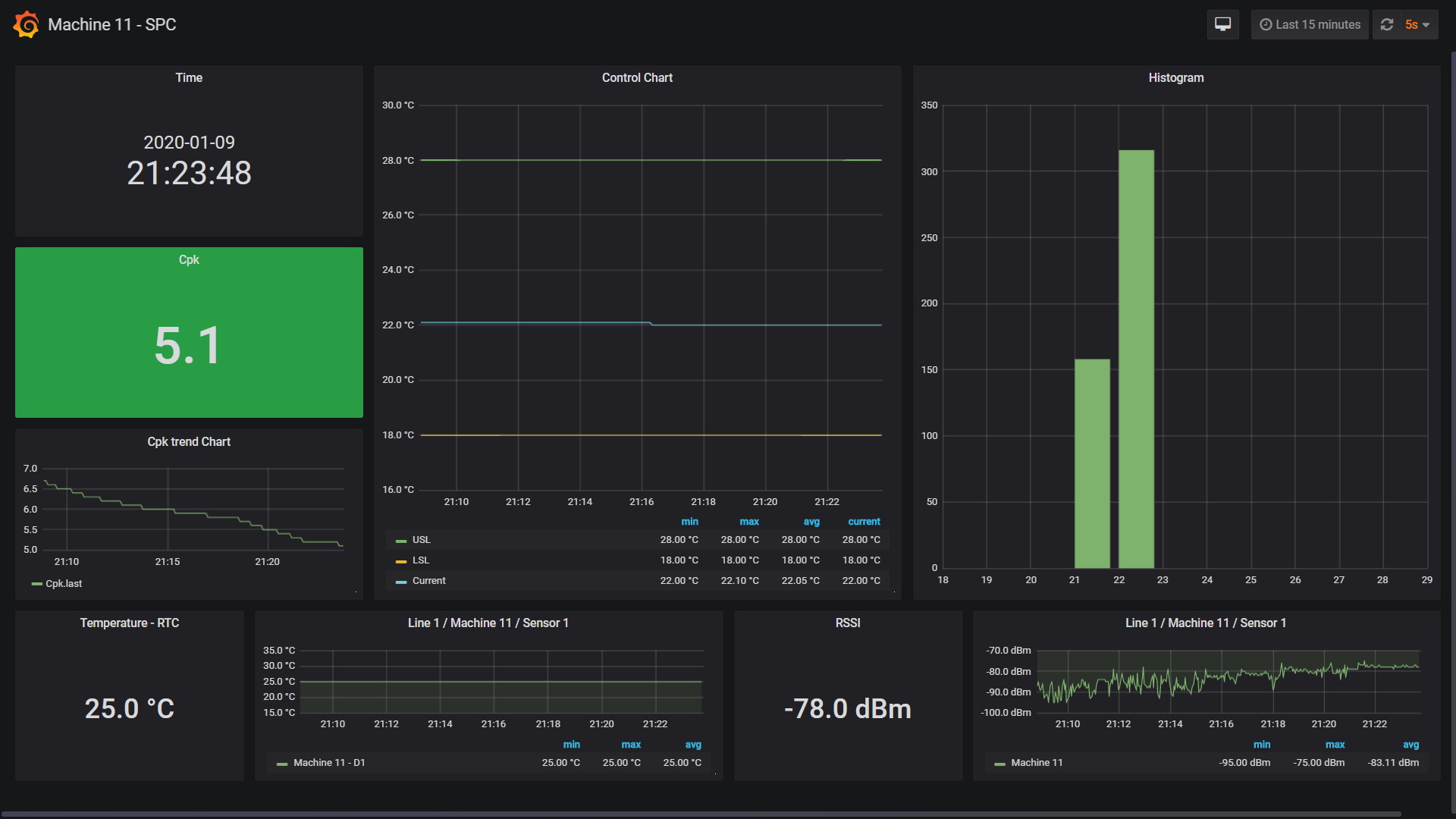The width and height of the screenshot is (1456, 819).
Task: Click the cycle view mode monitor icon
Action: [1222, 24]
